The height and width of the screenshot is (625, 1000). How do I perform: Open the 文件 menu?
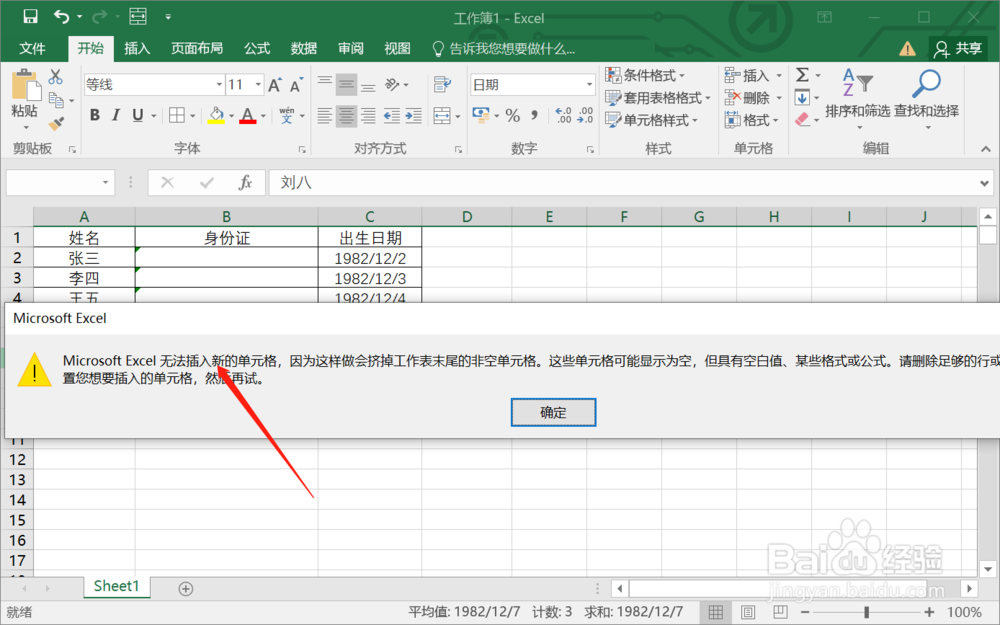point(32,48)
